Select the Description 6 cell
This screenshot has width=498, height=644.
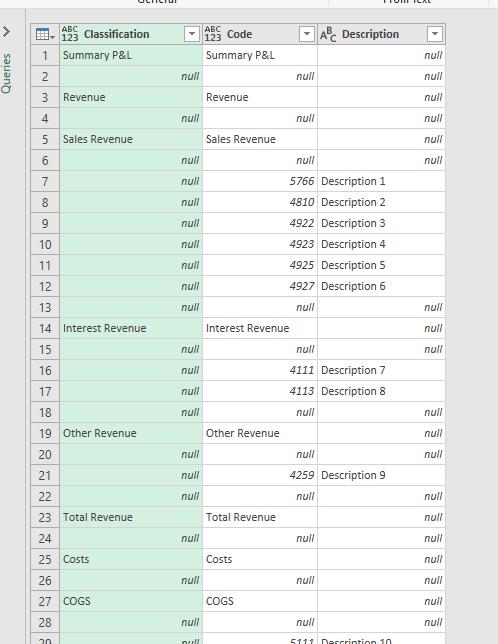tap(381, 286)
